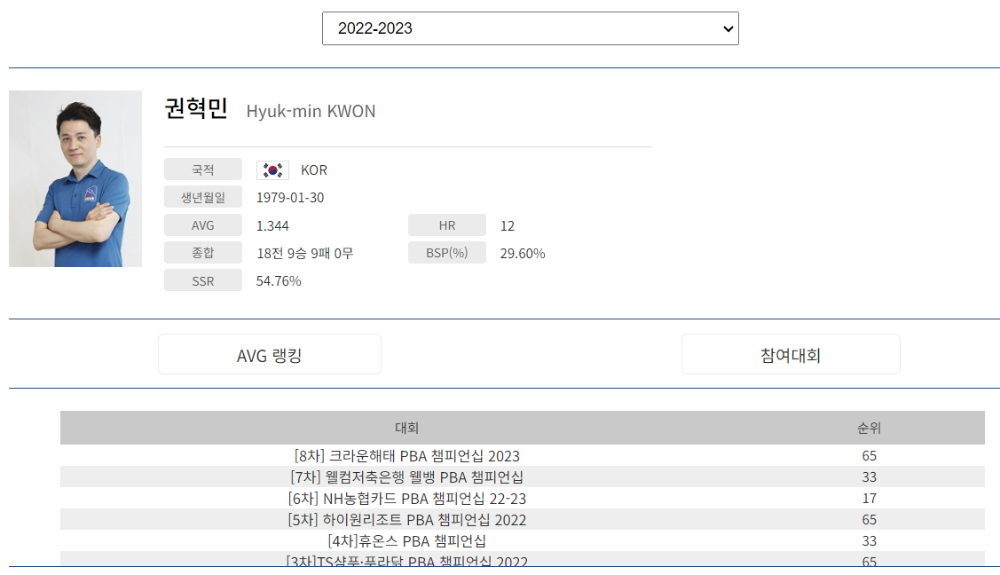This screenshot has height=575, width=1000.
Task: Click the 생년월일 label
Action: pyautogui.click(x=203, y=197)
